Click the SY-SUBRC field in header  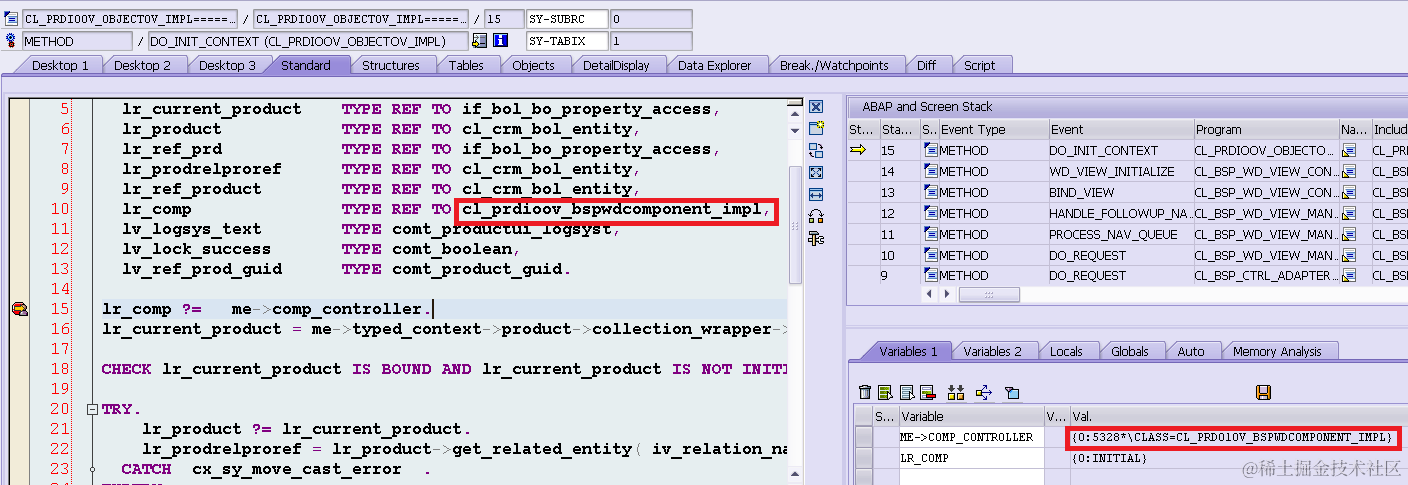567,19
